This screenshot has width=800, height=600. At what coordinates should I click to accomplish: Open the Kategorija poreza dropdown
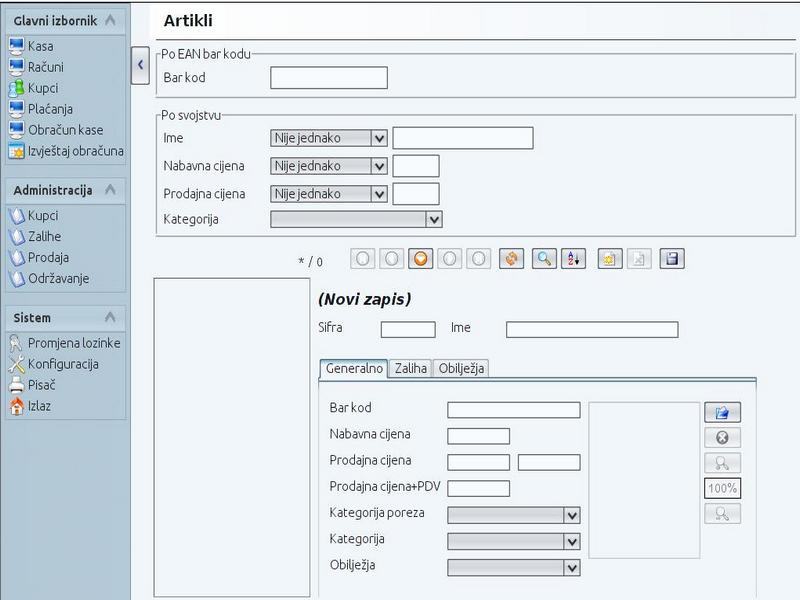tap(572, 516)
